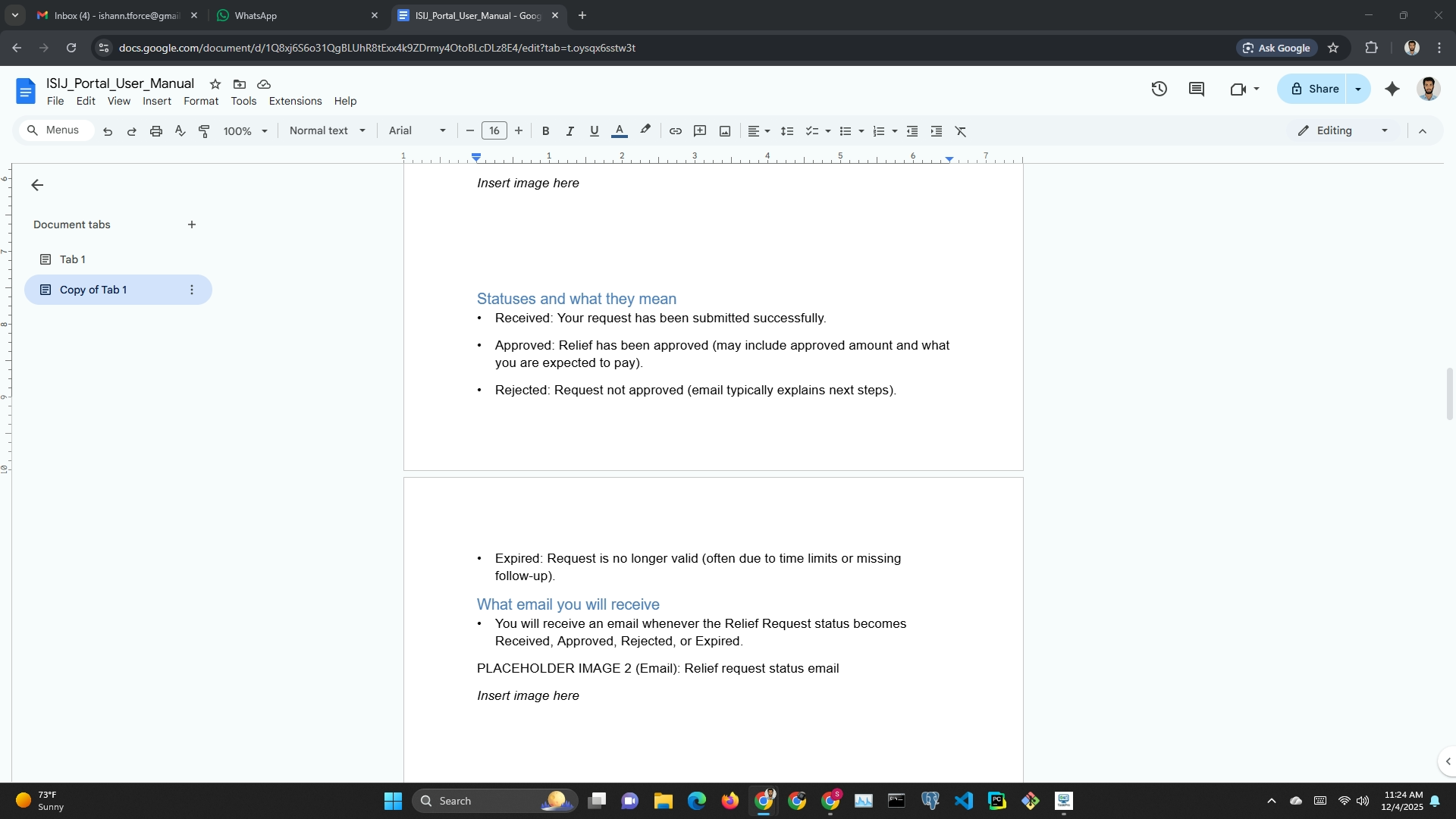
Task: Open the Insert menu
Action: [x=156, y=101]
